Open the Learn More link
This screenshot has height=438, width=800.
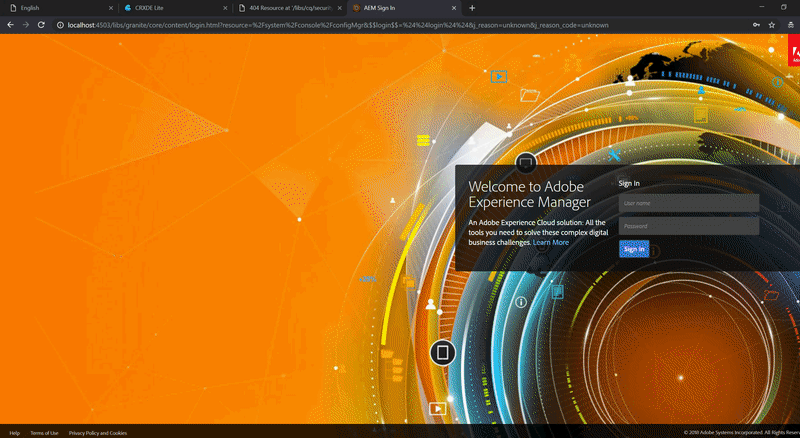pos(551,242)
